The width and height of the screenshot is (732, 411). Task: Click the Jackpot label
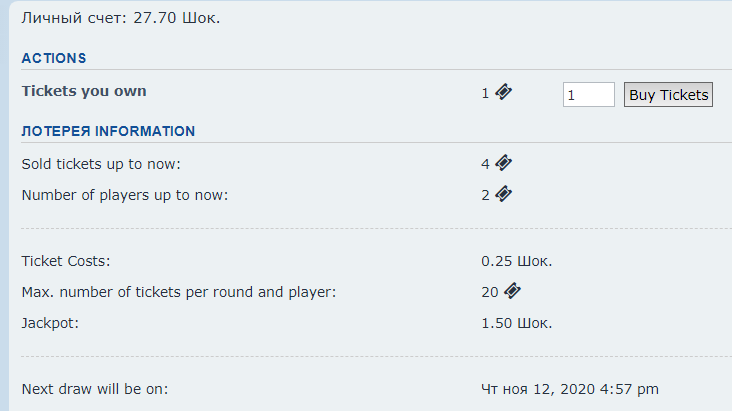(50, 323)
